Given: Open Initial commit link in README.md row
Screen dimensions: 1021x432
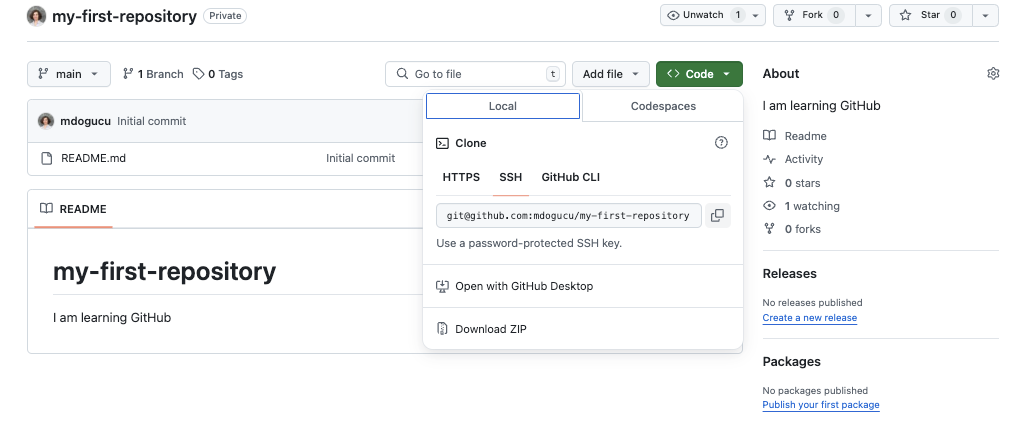Looking at the screenshot, I should (x=360, y=158).
